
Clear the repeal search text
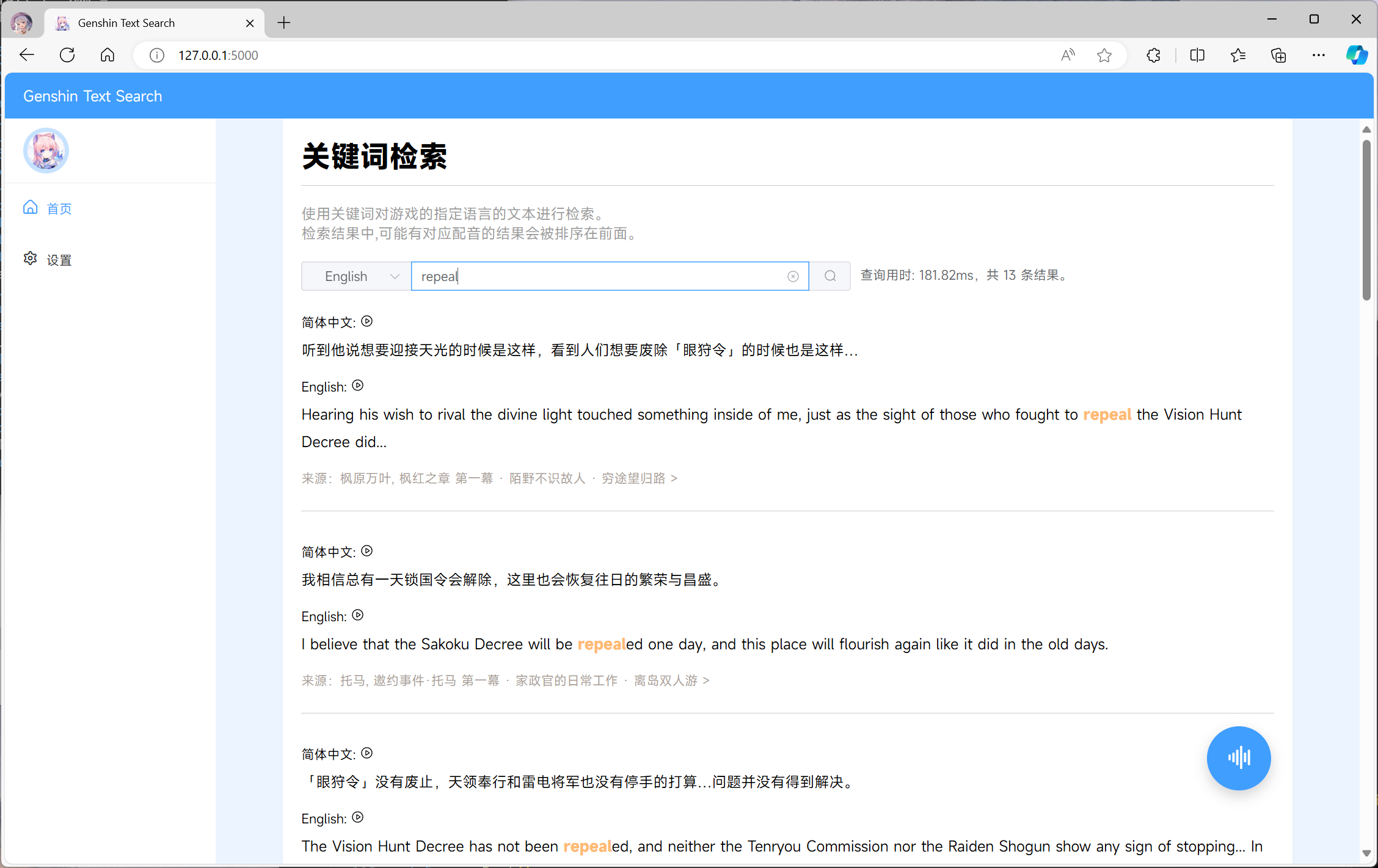(x=793, y=277)
